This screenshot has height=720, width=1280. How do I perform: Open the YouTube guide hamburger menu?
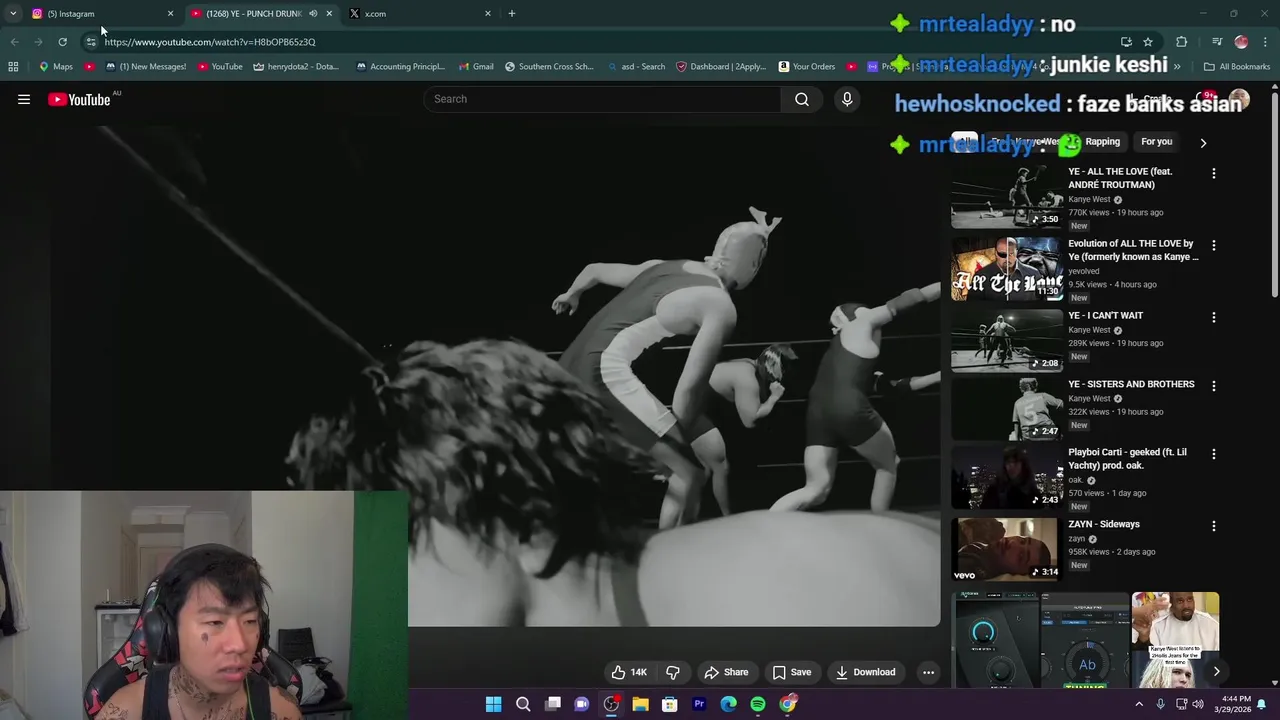[x=24, y=99]
